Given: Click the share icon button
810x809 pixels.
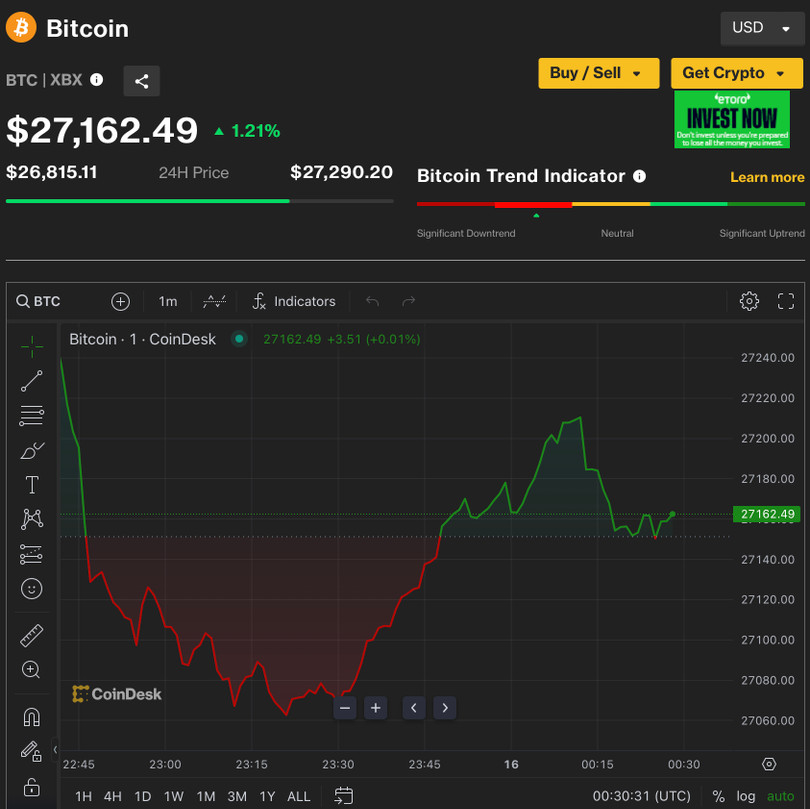Looking at the screenshot, I should [x=141, y=81].
